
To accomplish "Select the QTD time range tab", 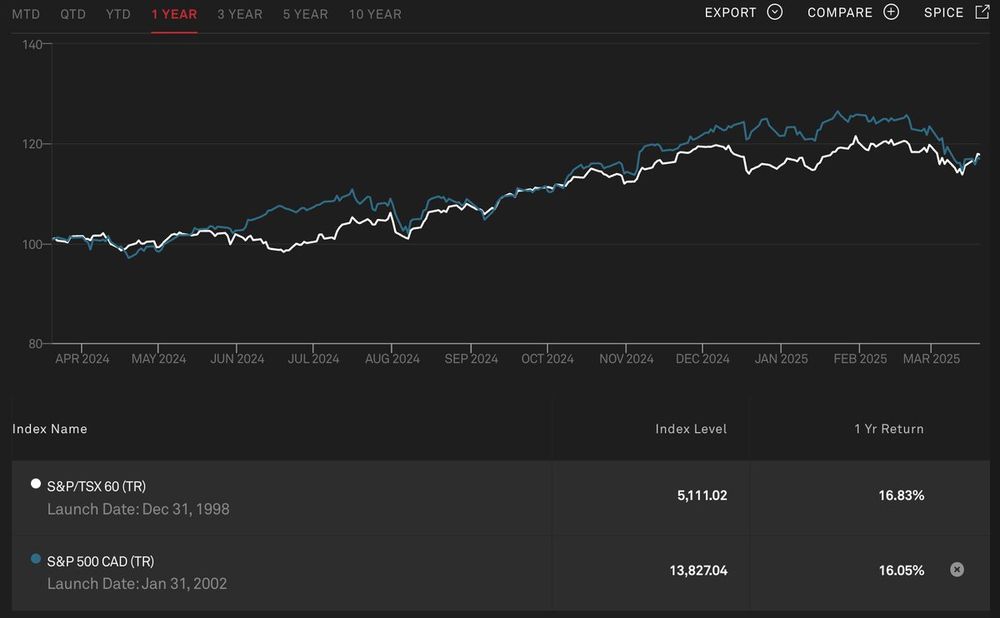I will click(x=73, y=14).
